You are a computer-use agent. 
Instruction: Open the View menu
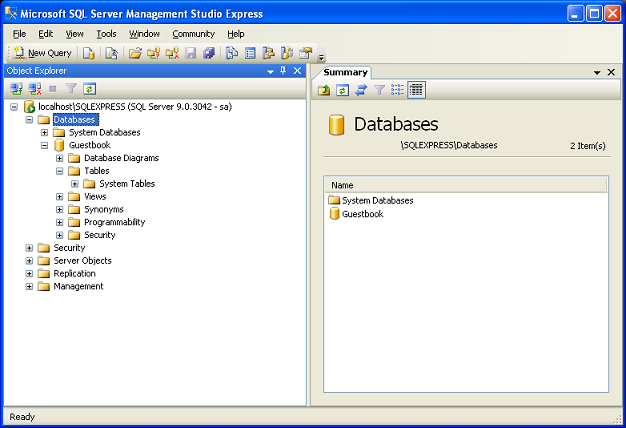click(x=75, y=34)
